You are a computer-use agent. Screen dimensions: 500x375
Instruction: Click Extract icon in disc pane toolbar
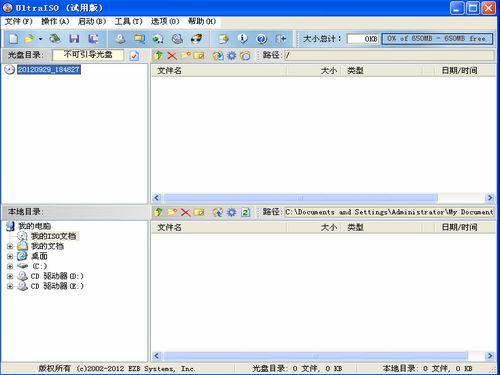coord(218,55)
